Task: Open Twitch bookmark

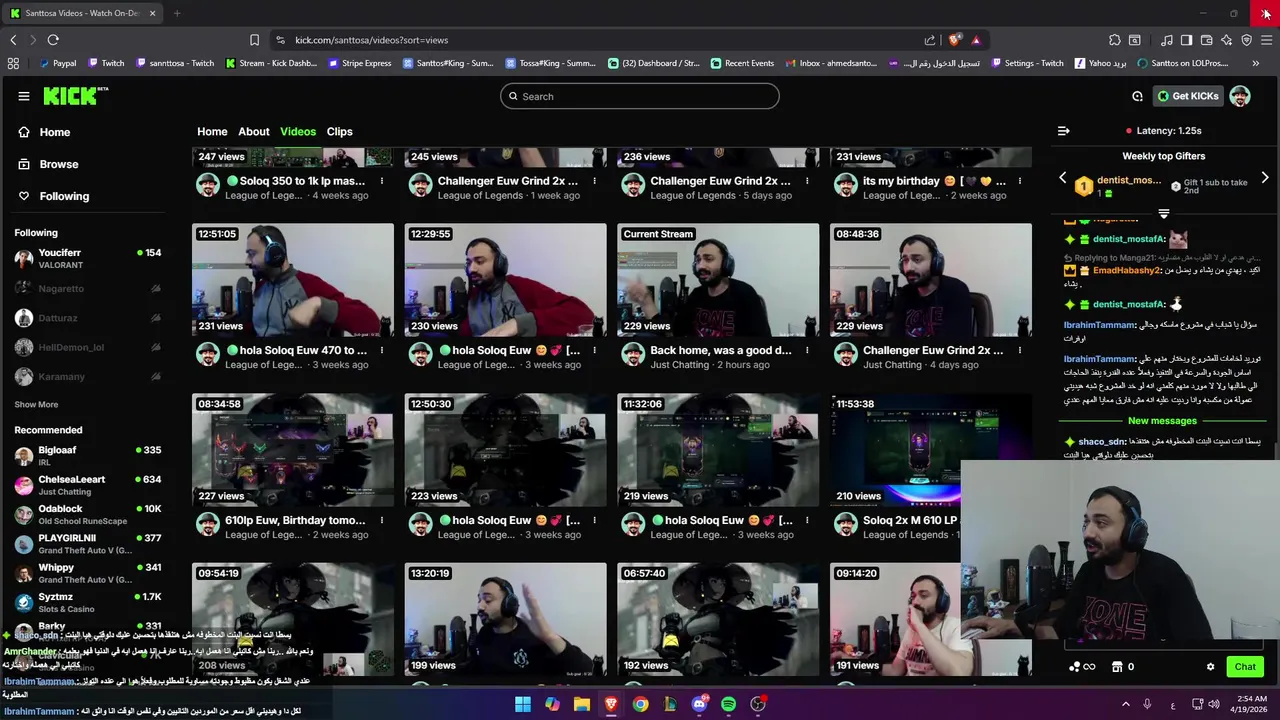Action: 106,63
